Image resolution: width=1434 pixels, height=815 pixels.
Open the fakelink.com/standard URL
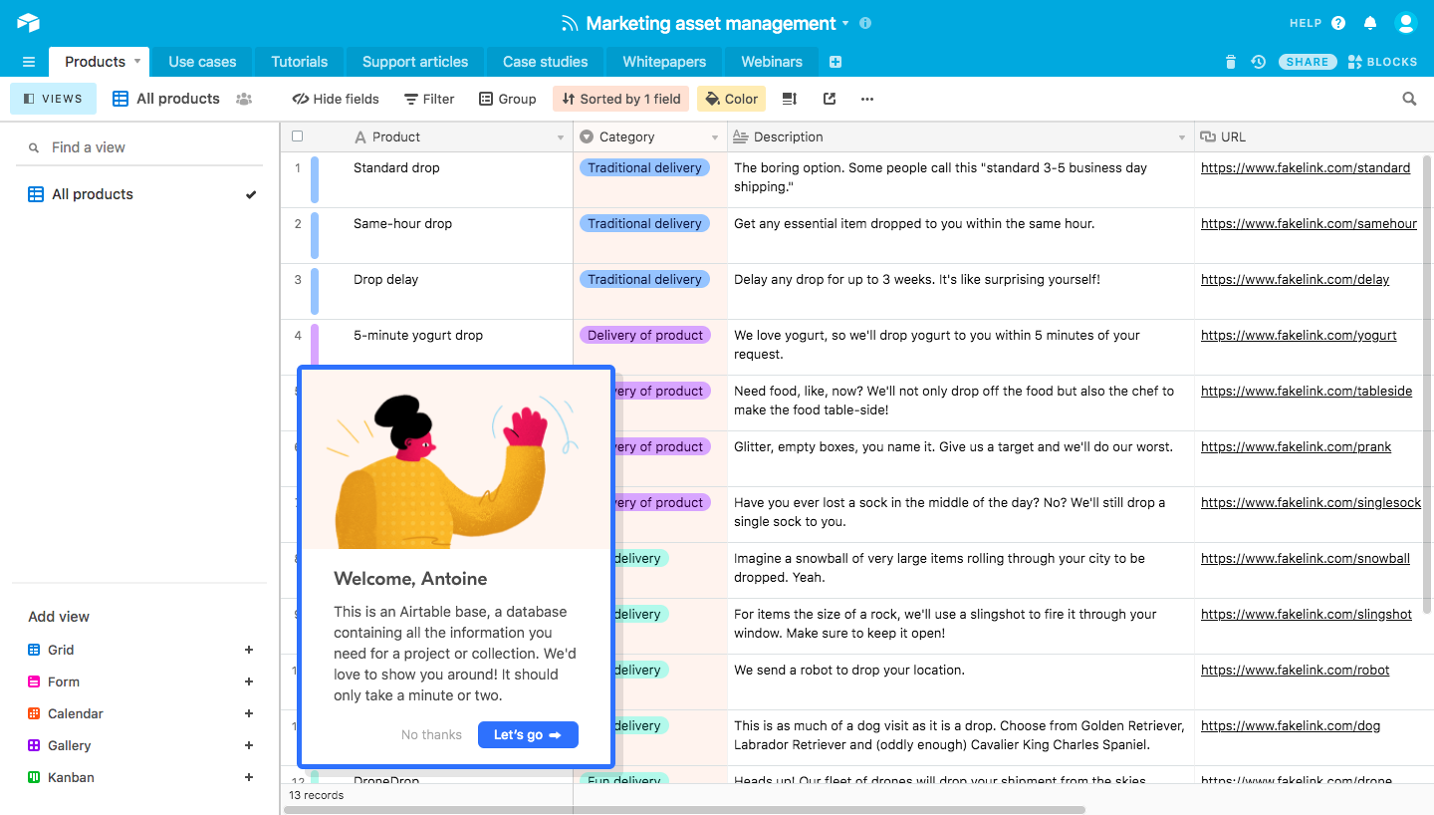tap(1305, 168)
